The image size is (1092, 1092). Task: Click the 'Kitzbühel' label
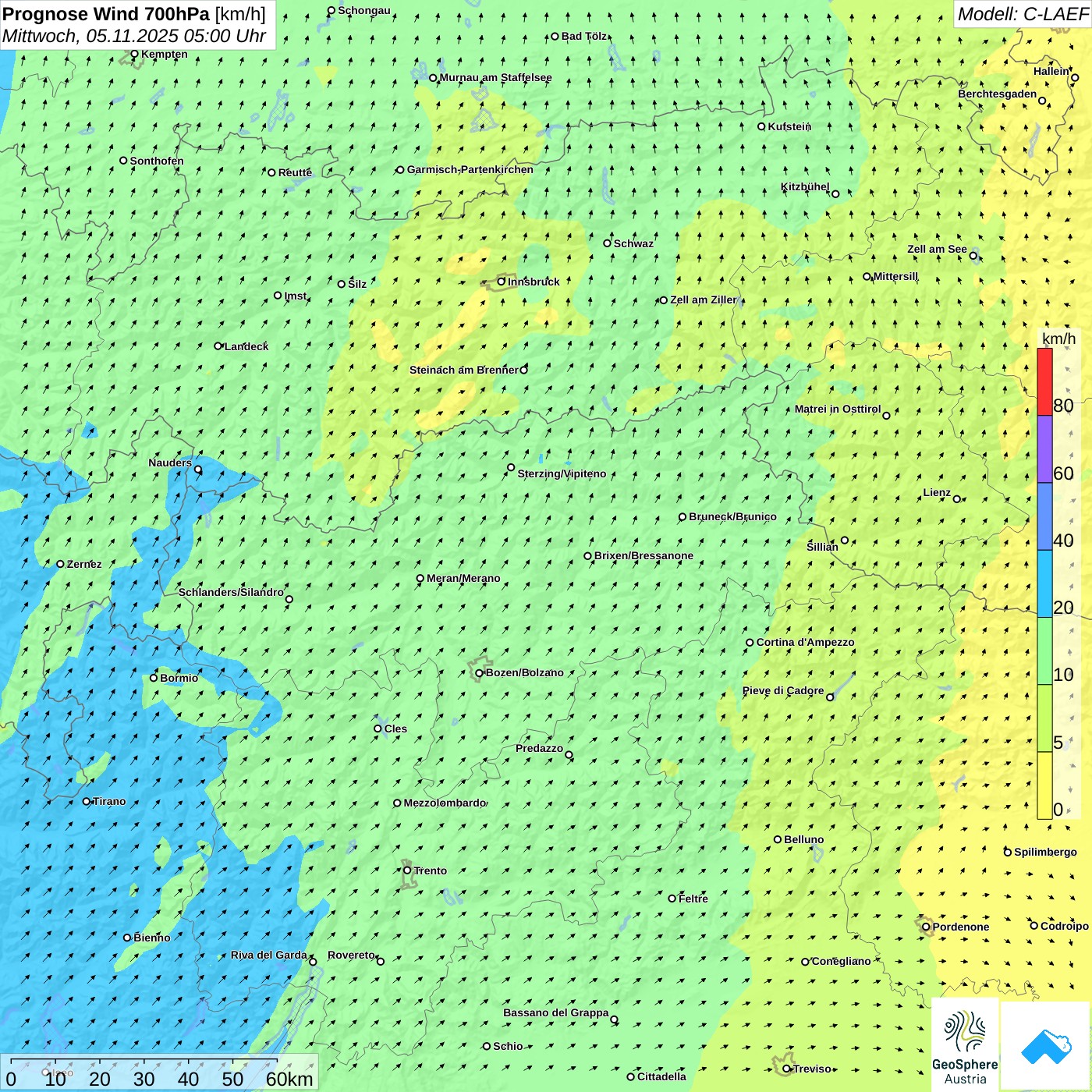[805, 186]
